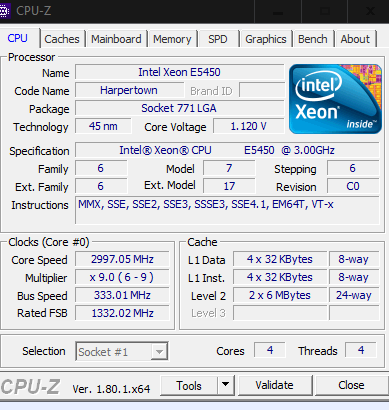Minimize the CPU-Z window
This screenshot has height=410, width=389.
(x=278, y=11)
